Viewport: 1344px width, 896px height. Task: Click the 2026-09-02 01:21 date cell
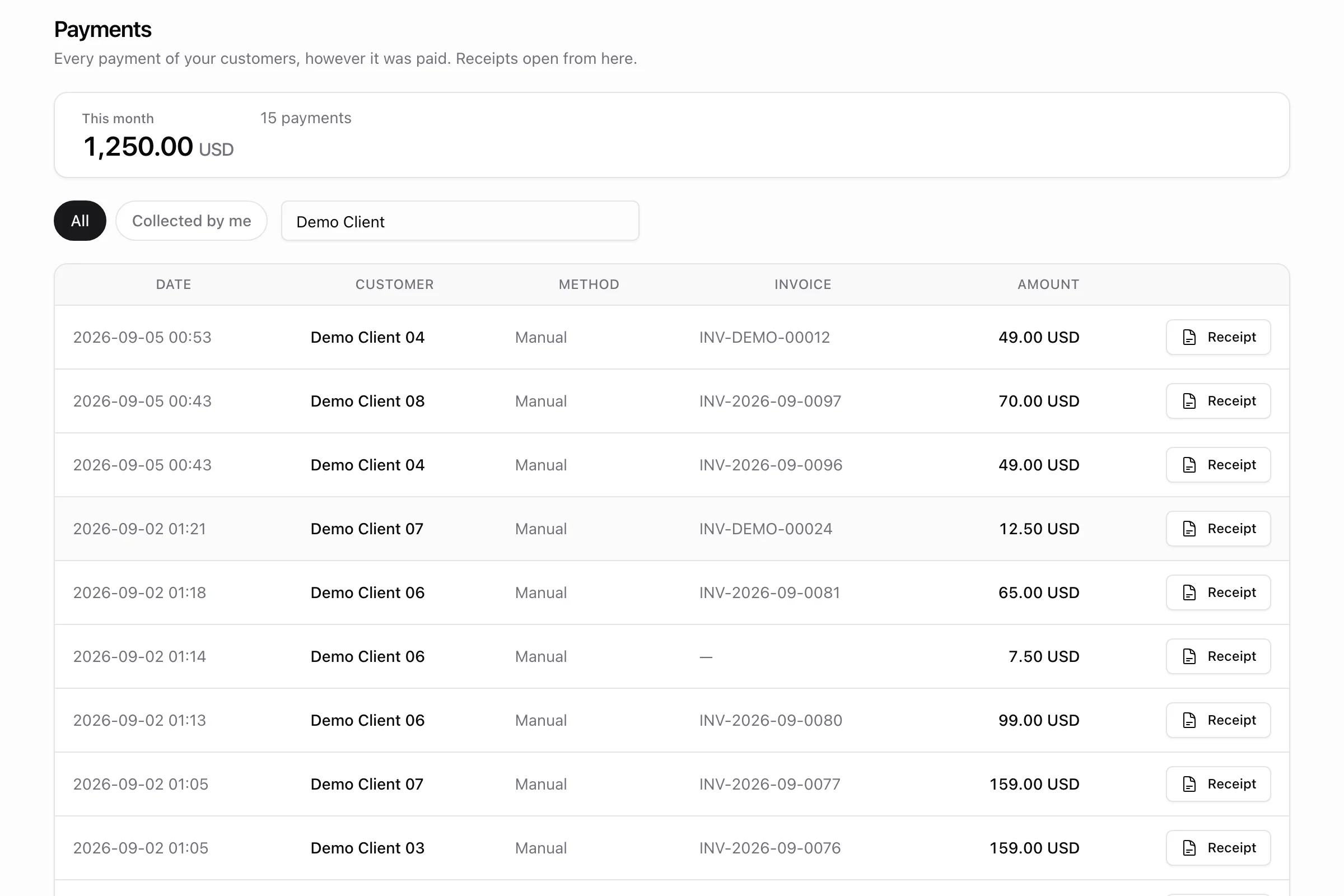point(139,529)
